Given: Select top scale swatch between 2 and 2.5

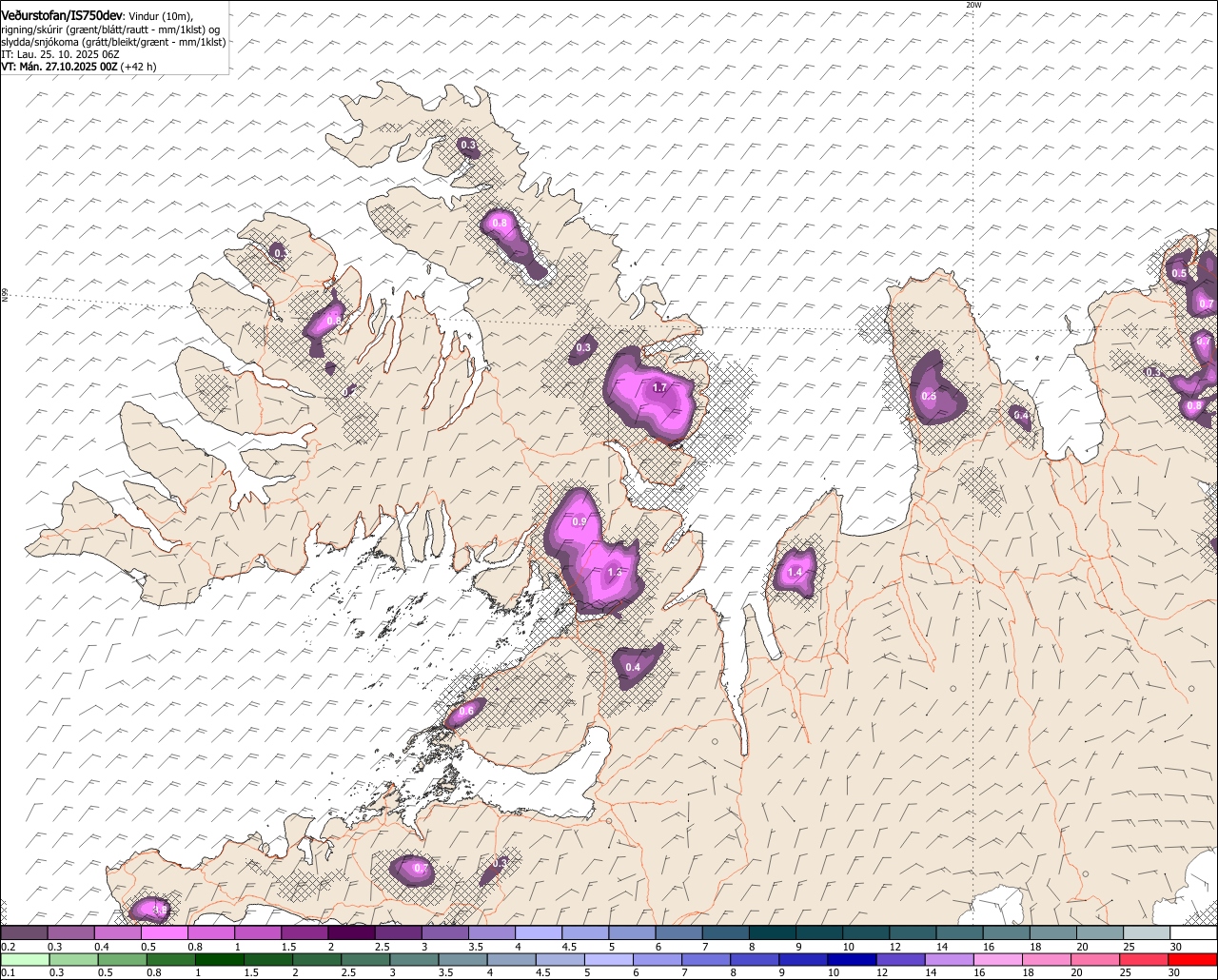Looking at the screenshot, I should [x=352, y=932].
